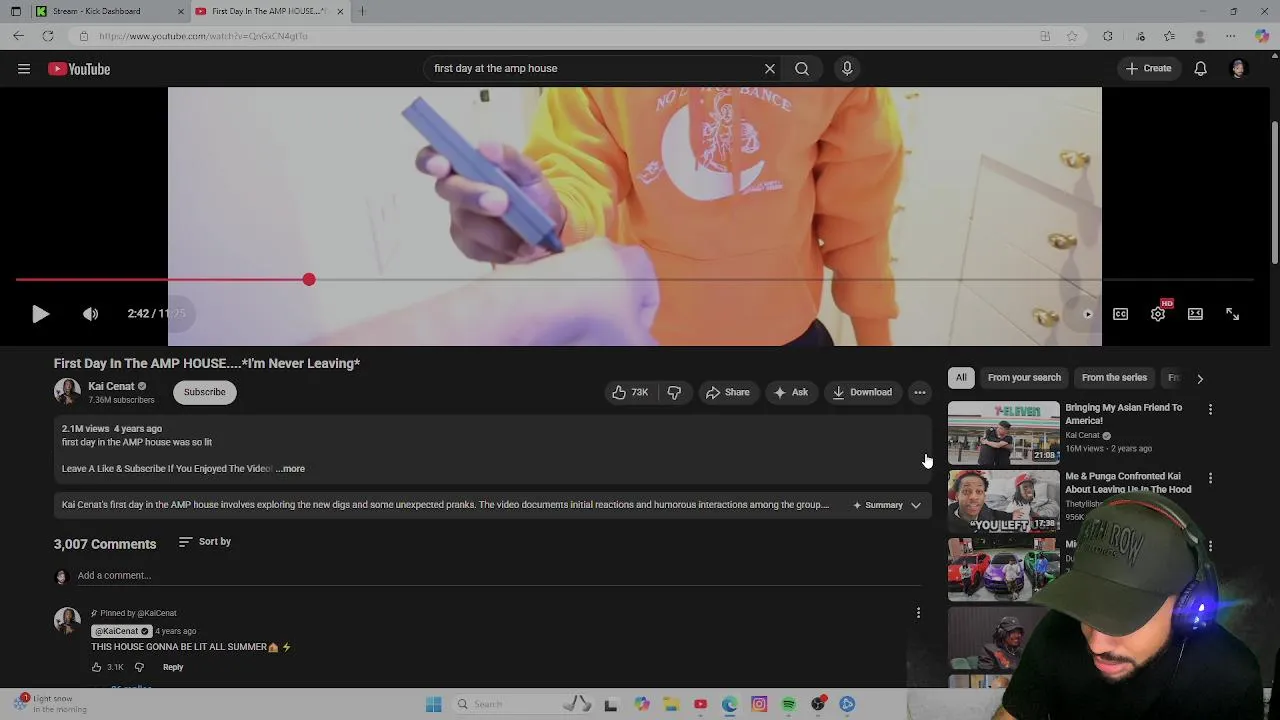Screen dimensions: 1280x720
Task: Open options for Bringing My Asian Friend video
Action: click(1210, 409)
